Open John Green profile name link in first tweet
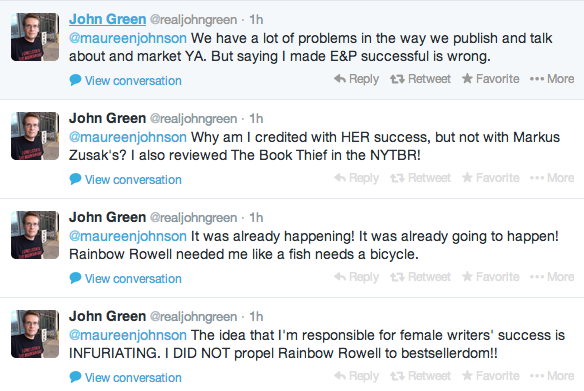Screen dimensions: 584x391 pyautogui.click(x=107, y=19)
